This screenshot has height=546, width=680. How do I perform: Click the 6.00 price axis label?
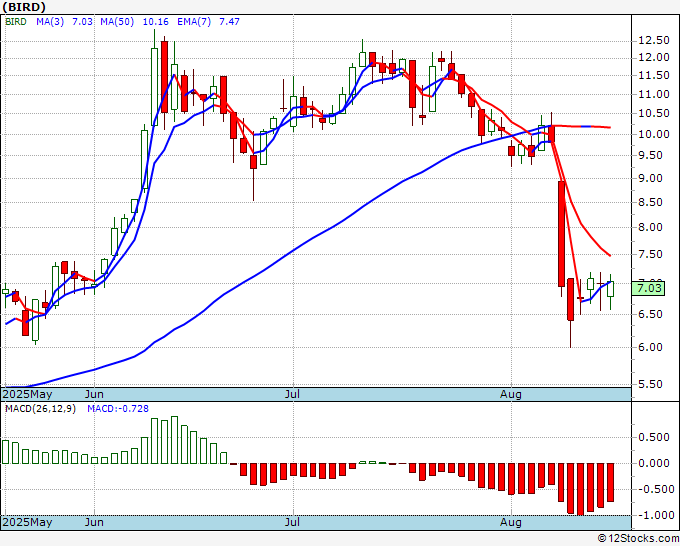point(650,347)
